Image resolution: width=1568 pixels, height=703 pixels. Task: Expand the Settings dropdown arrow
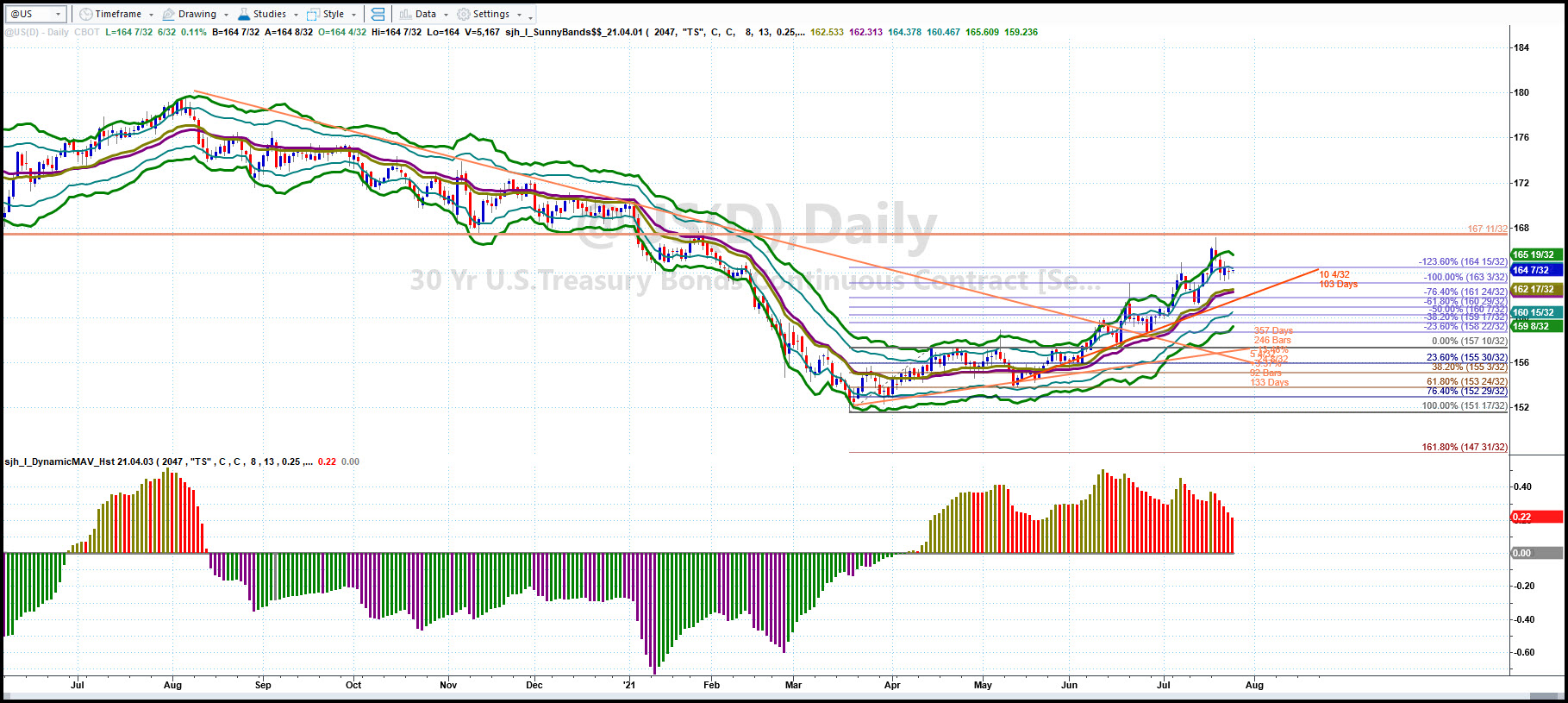(519, 15)
